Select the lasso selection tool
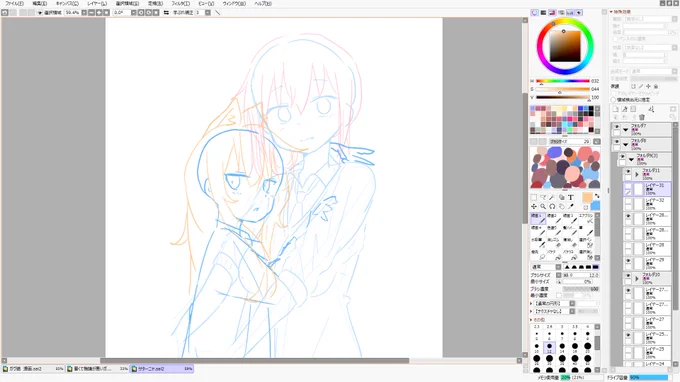 point(543,197)
